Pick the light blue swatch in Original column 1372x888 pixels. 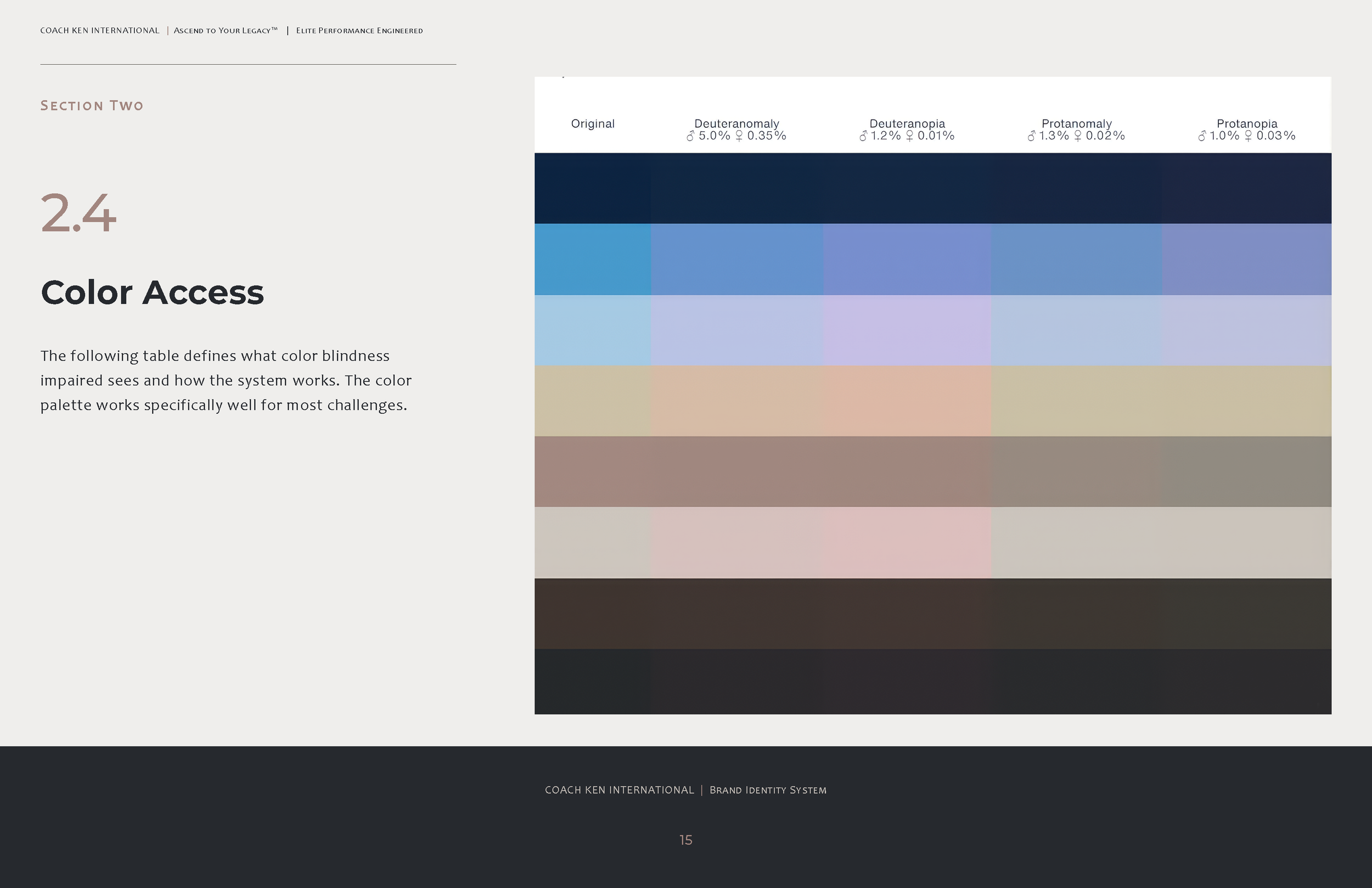593,330
